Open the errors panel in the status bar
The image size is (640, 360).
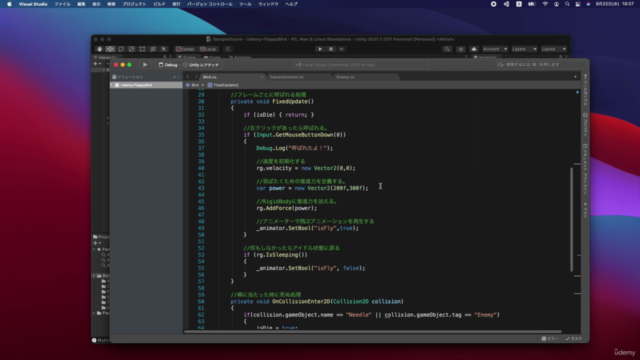point(550,339)
